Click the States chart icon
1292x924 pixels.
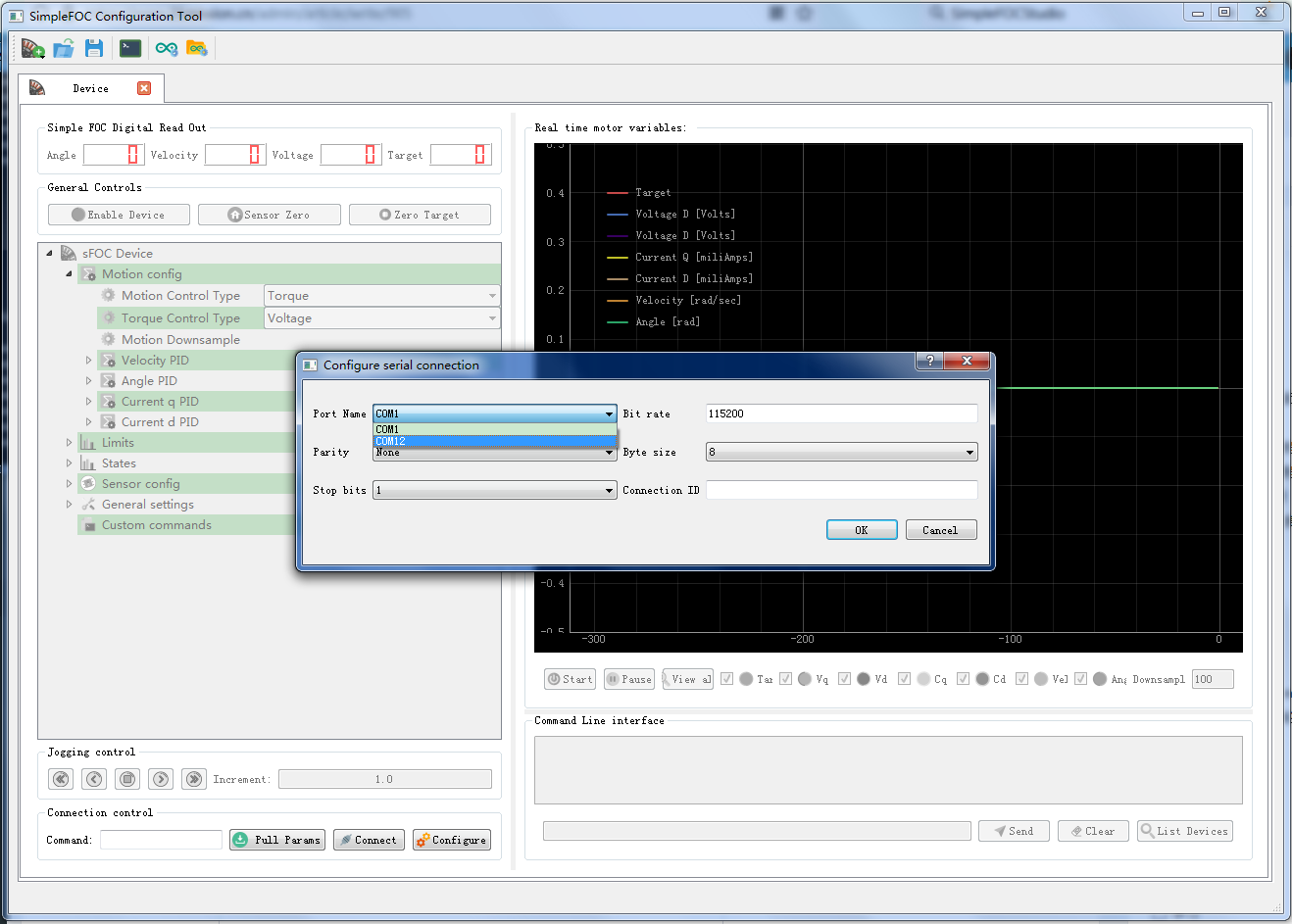tap(88, 463)
